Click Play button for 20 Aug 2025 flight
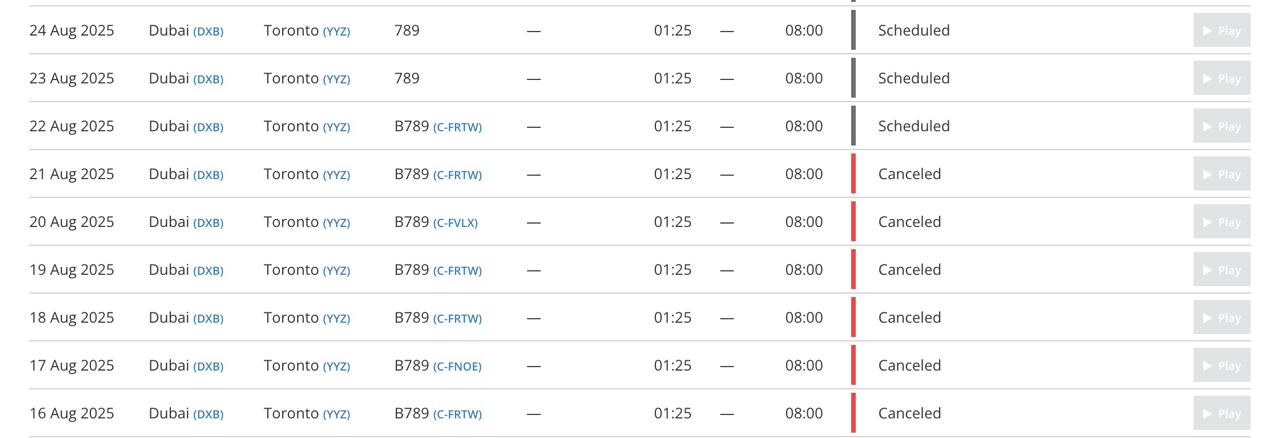This screenshot has width=1280, height=438. (1221, 222)
